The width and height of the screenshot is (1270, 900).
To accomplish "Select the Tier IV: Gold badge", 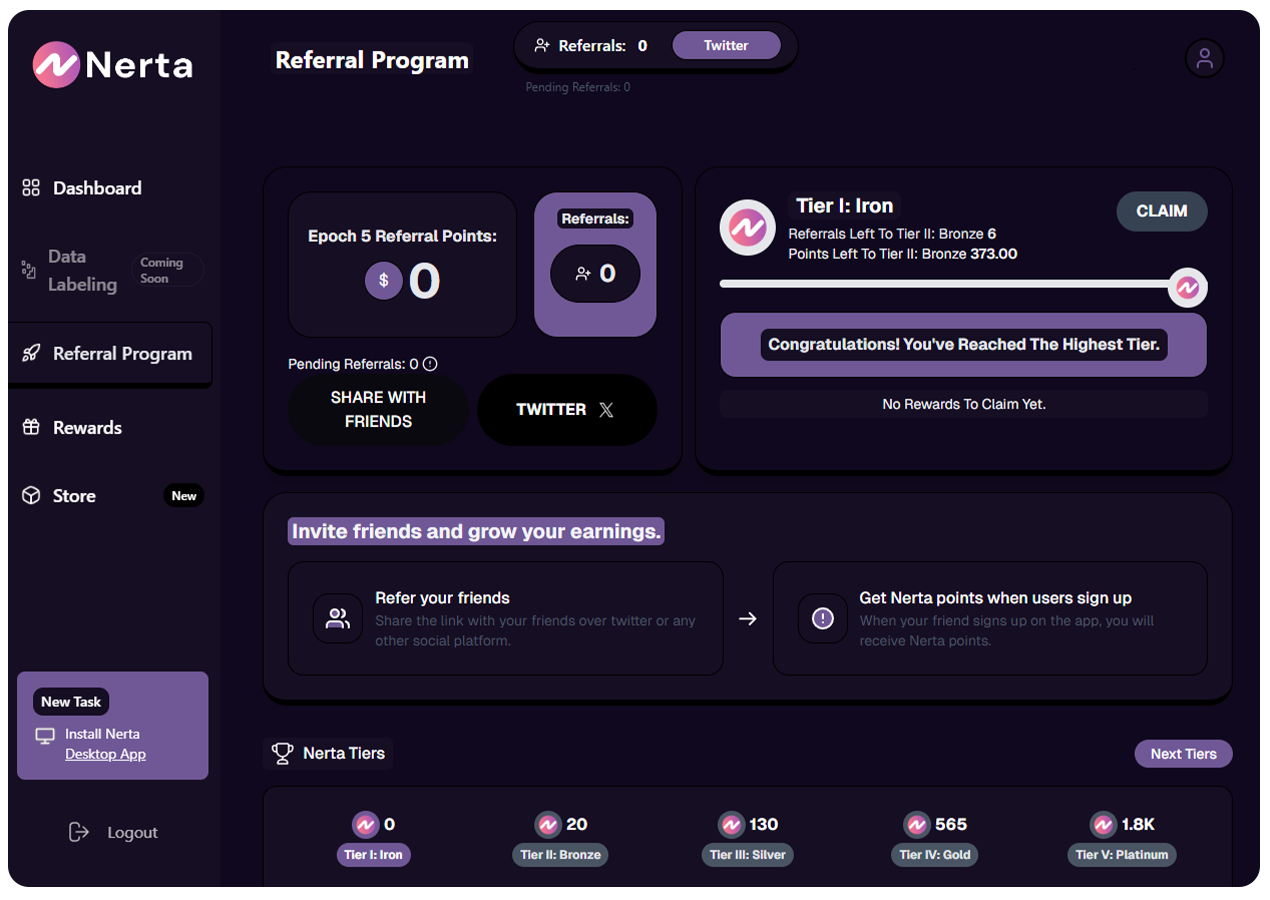I will [935, 855].
